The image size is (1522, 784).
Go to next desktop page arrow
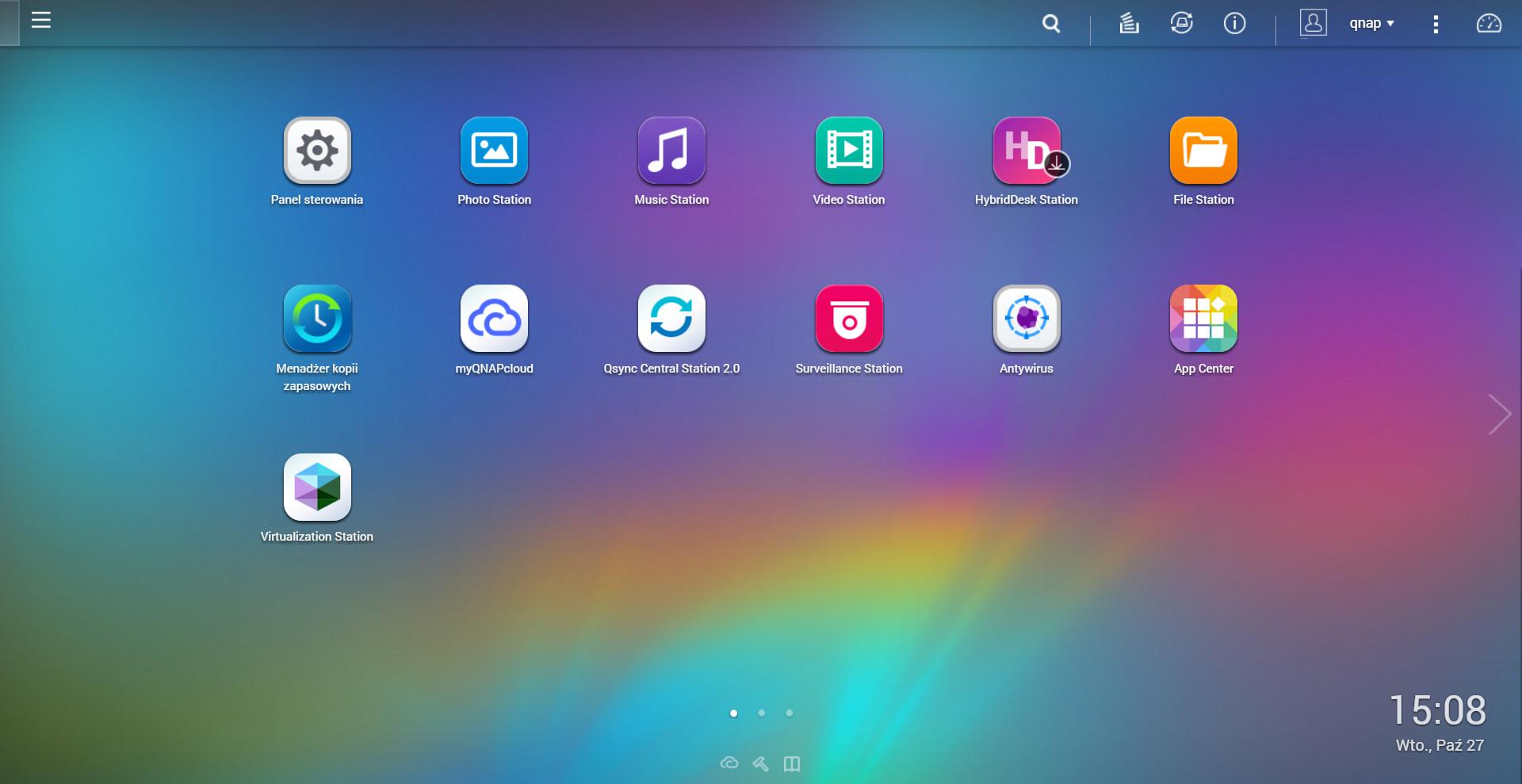(1499, 414)
